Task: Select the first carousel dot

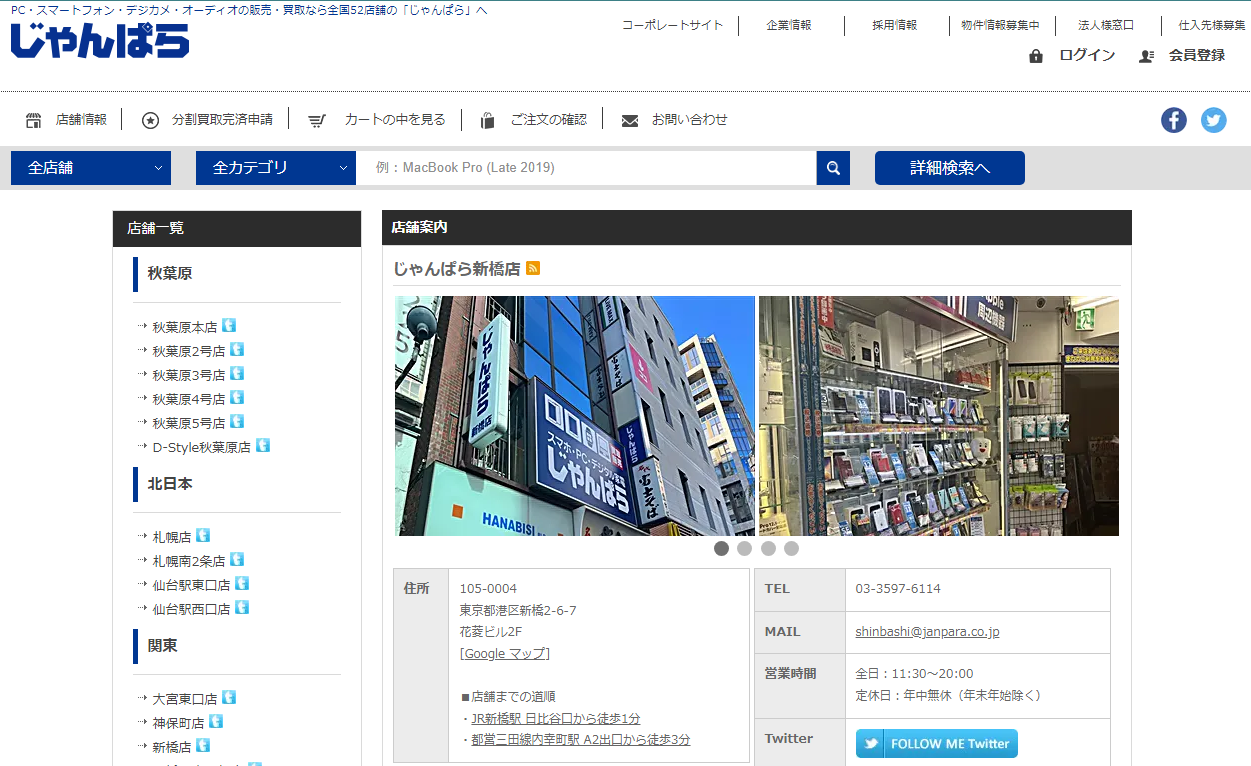Action: pyautogui.click(x=721, y=548)
